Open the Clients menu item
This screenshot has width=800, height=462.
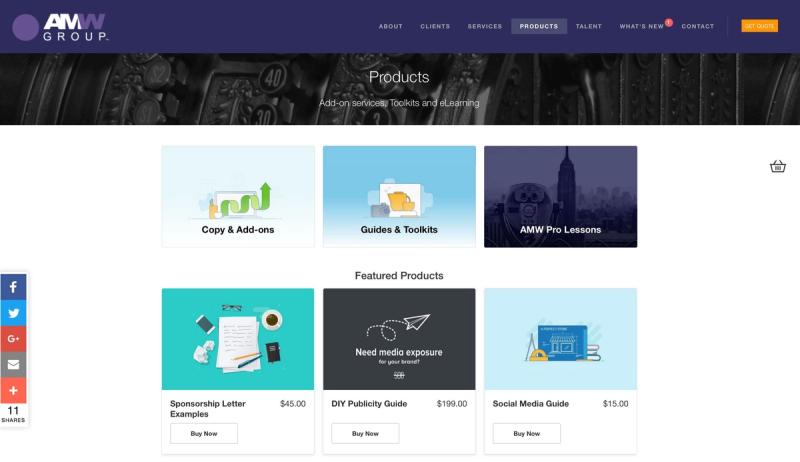(x=435, y=27)
